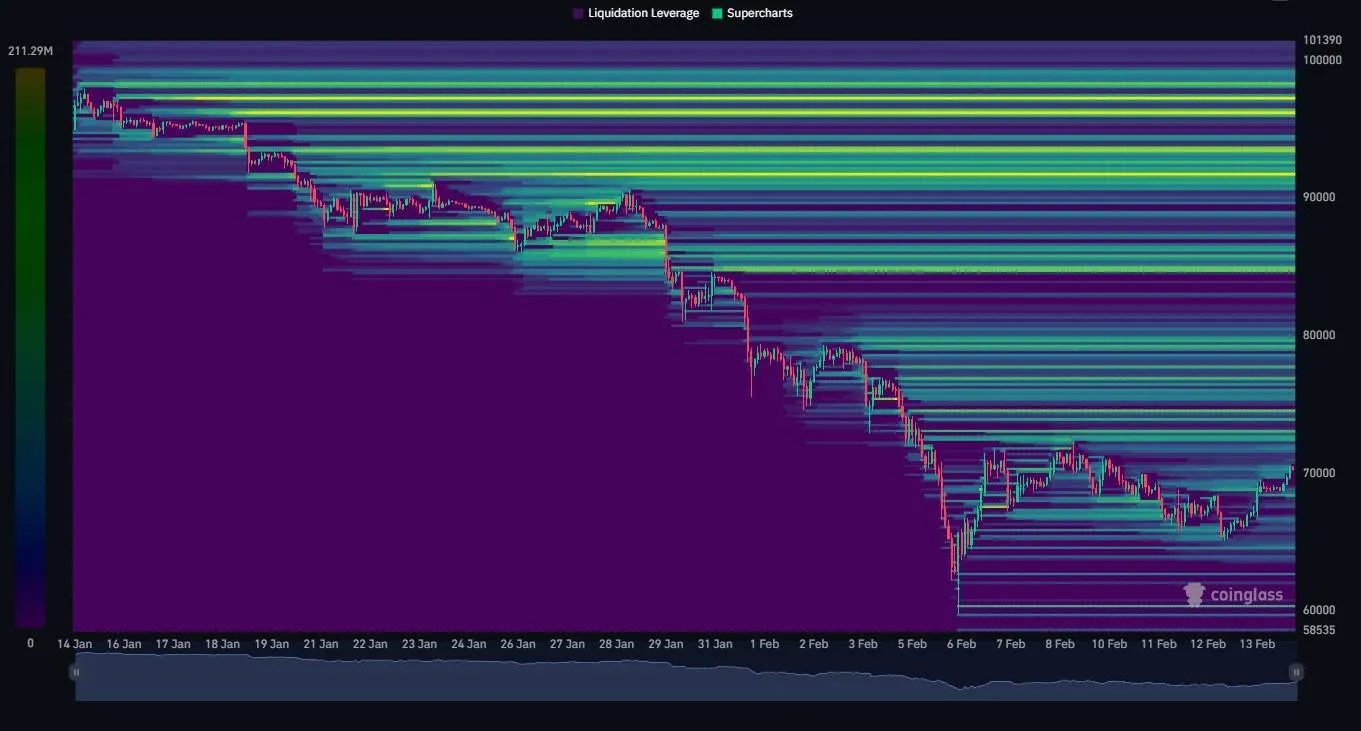Image resolution: width=1361 pixels, height=731 pixels.
Task: Click the 1 Feb date on the time axis
Action: pyautogui.click(x=764, y=644)
